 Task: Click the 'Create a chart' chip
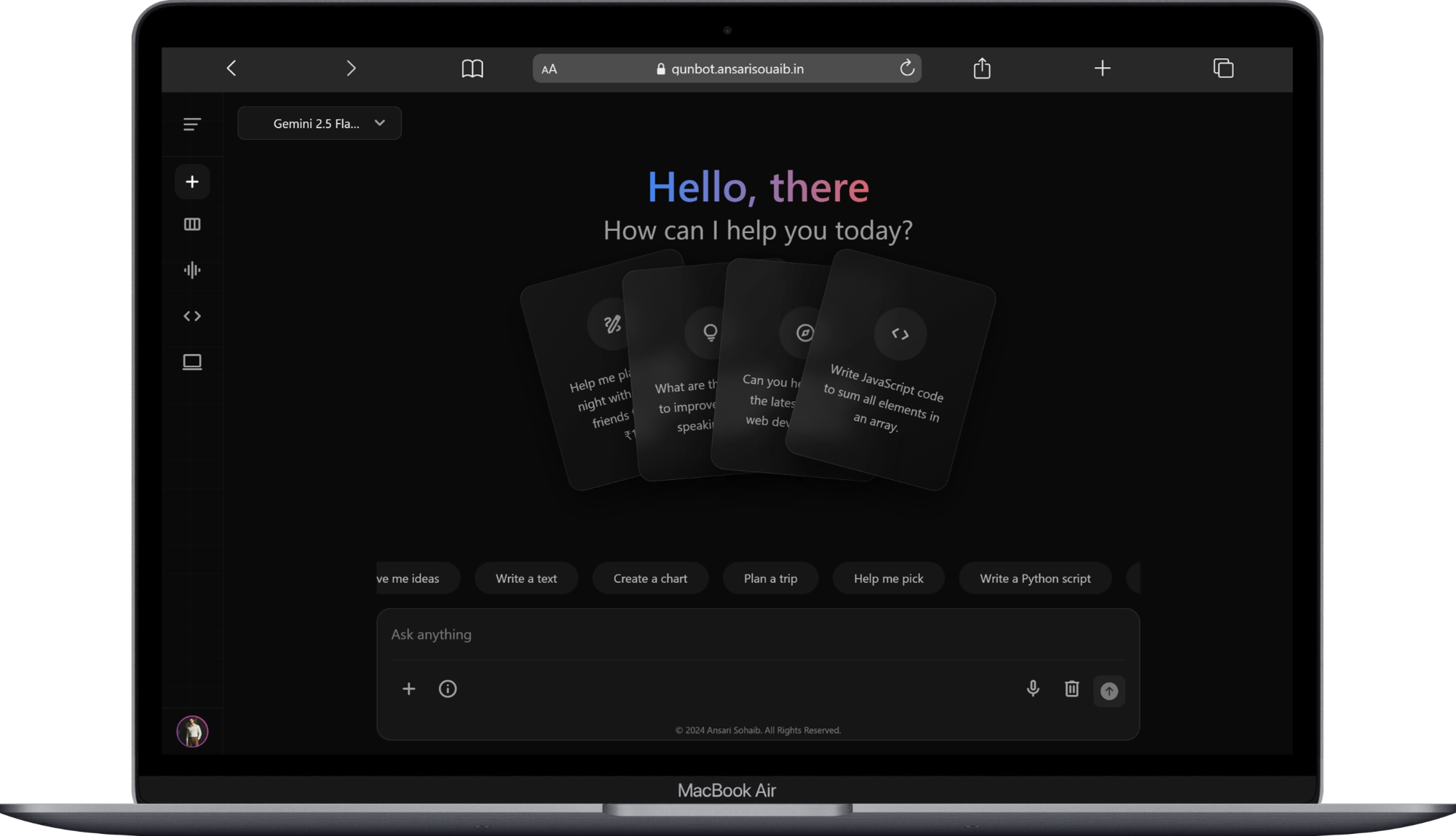coord(650,578)
